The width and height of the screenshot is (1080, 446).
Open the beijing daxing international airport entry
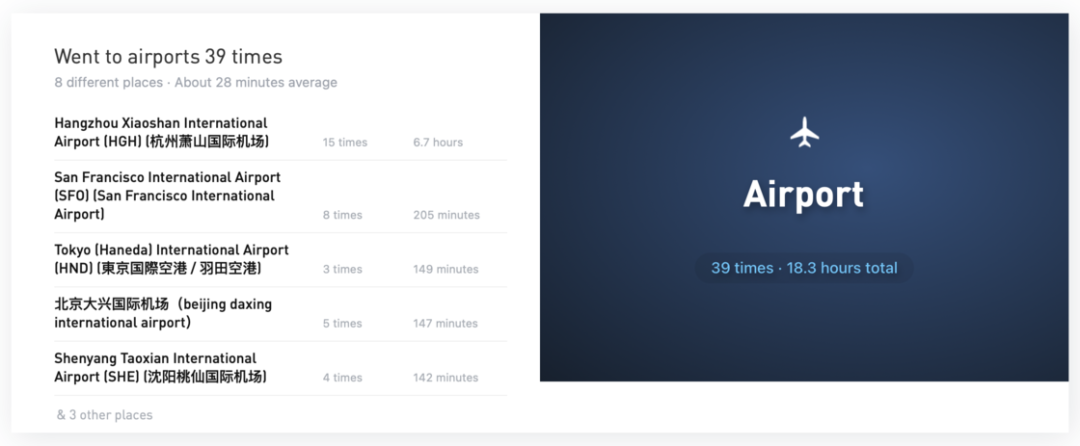tap(280, 315)
